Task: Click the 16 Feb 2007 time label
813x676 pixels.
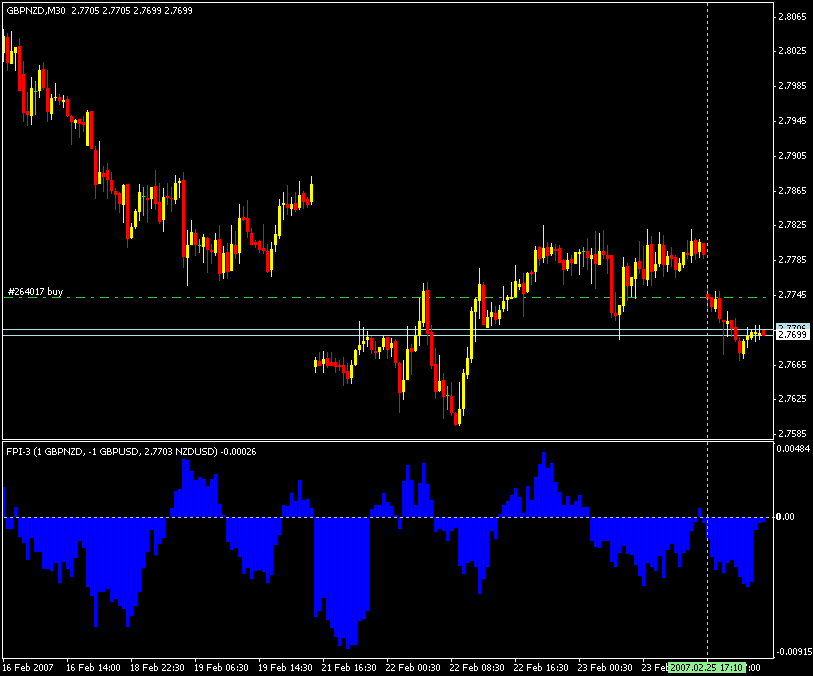Action: click(x=28, y=667)
